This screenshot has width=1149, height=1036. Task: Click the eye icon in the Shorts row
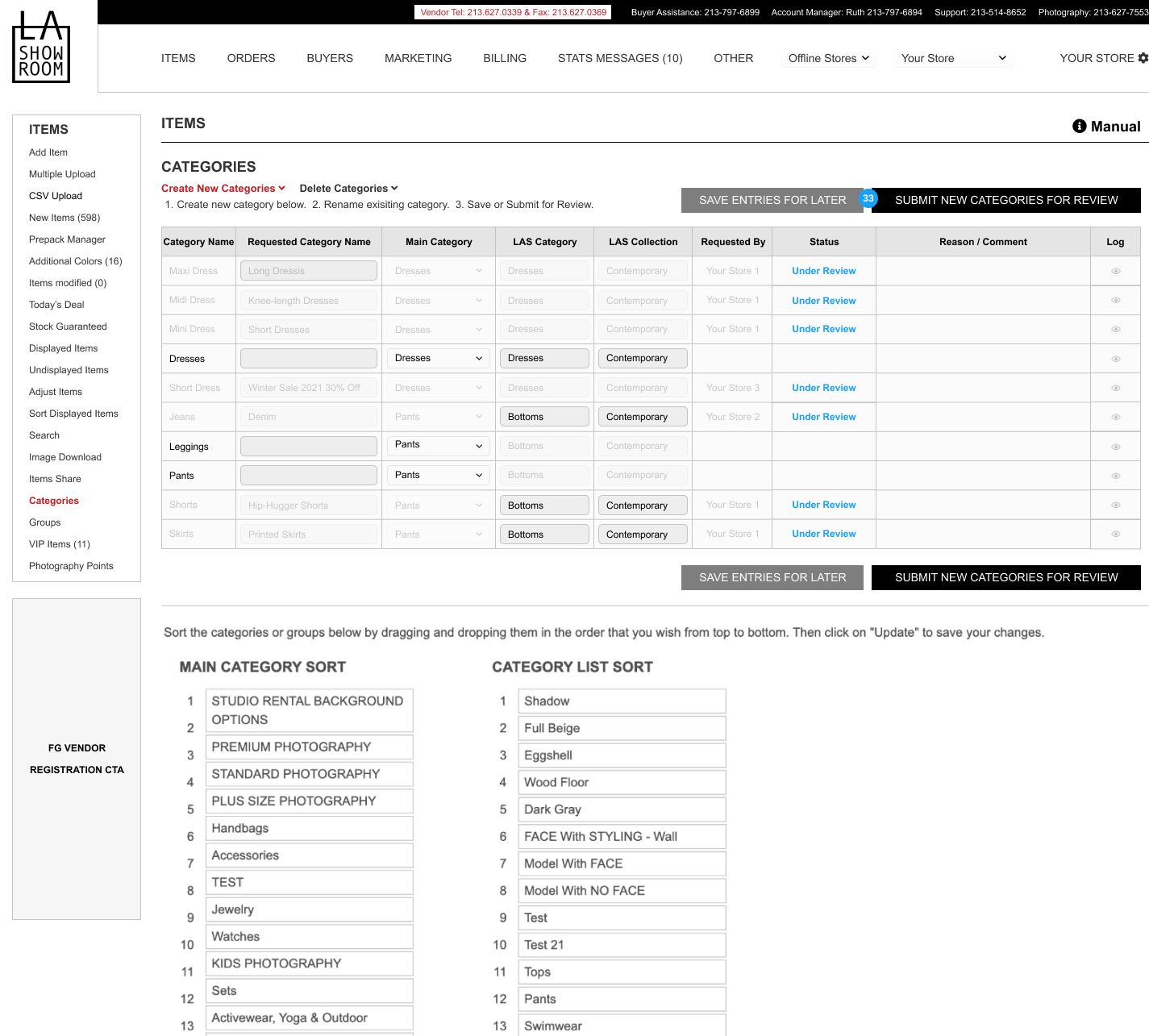(x=1115, y=506)
